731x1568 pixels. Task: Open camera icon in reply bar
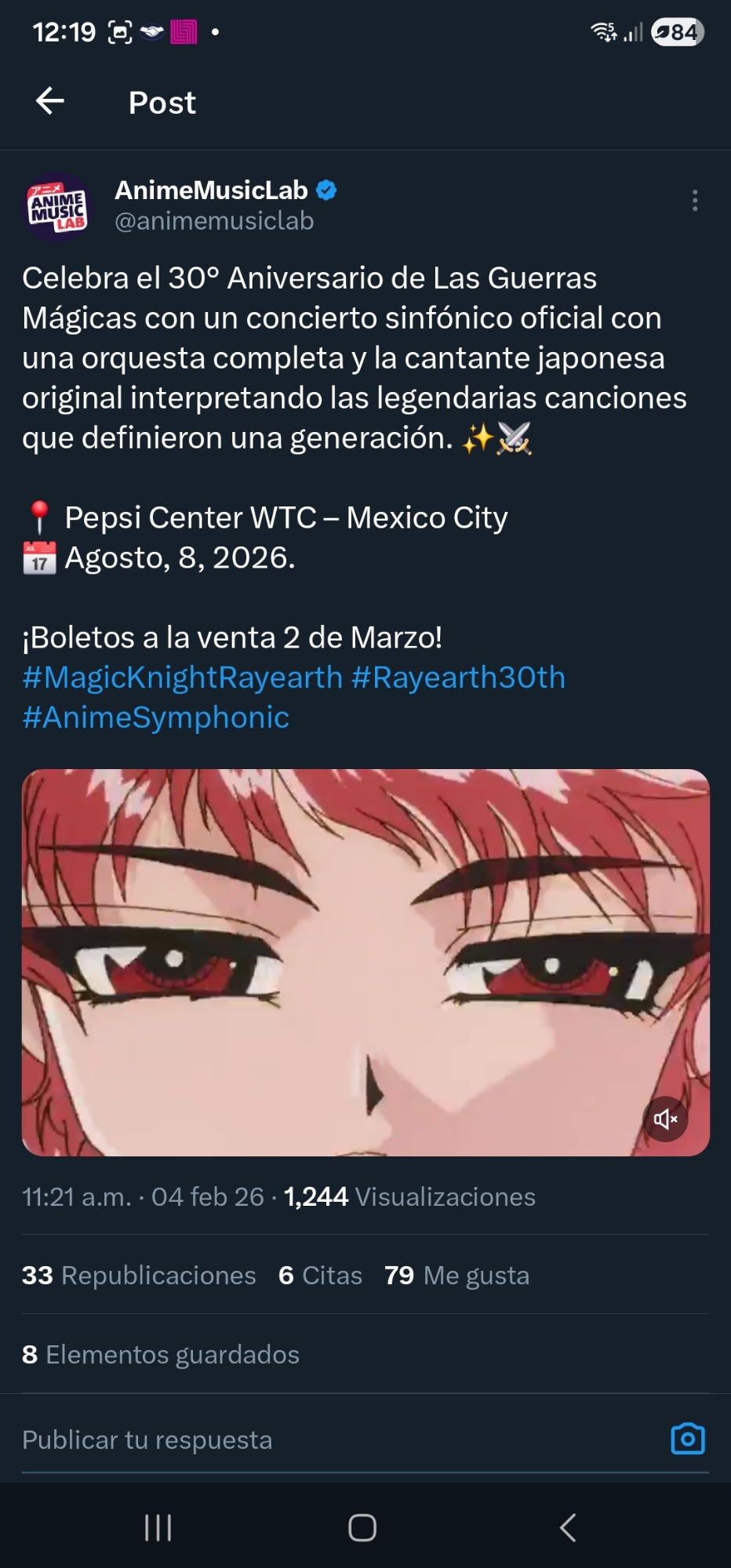(x=688, y=1439)
